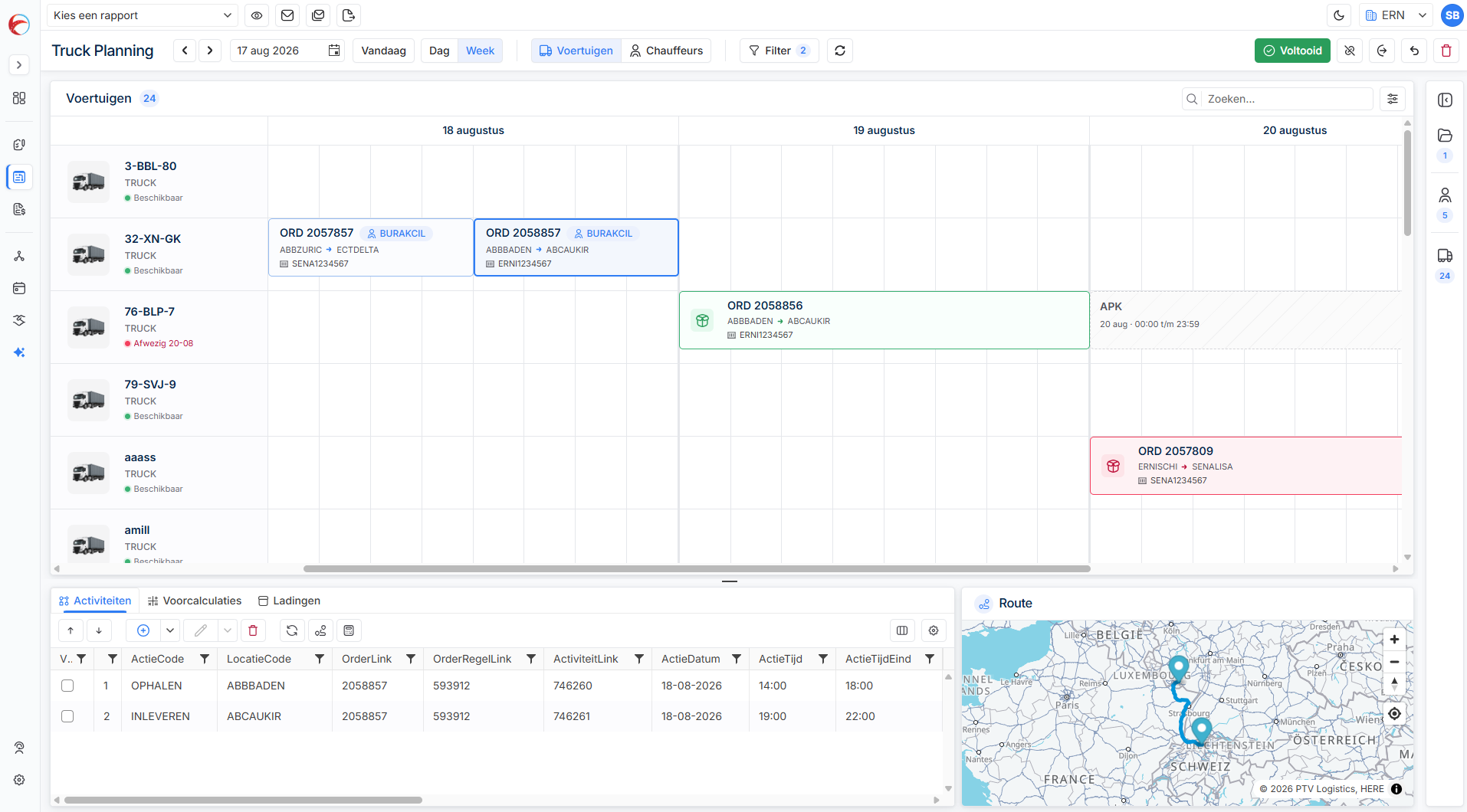
Task: Click the planner horizontal scrollbar thumb
Action: pyautogui.click(x=697, y=569)
